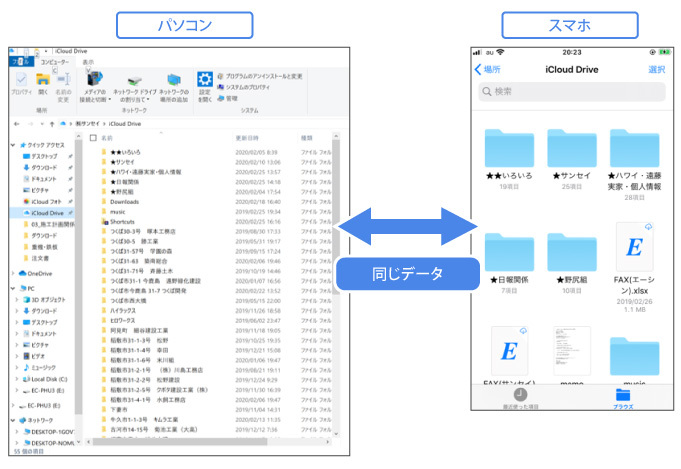This screenshot has width=681, height=469.
Task: Toggle the select-all checkbox beside 名前 header
Action: click(x=93, y=137)
